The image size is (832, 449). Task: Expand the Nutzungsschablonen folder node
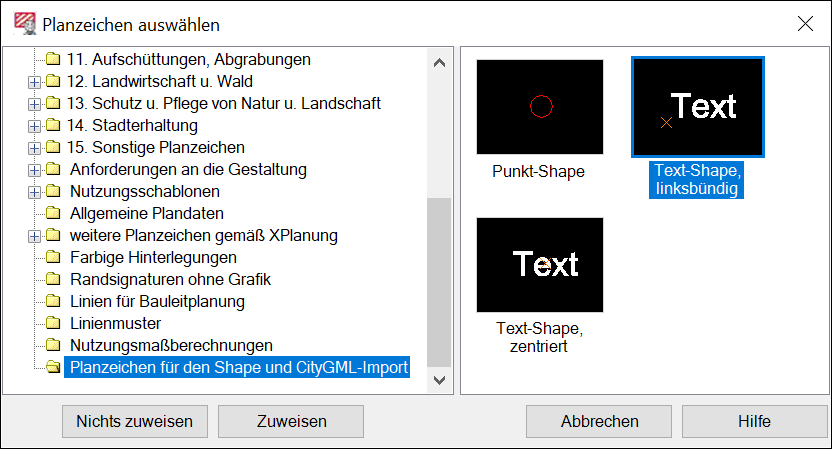pos(35,192)
